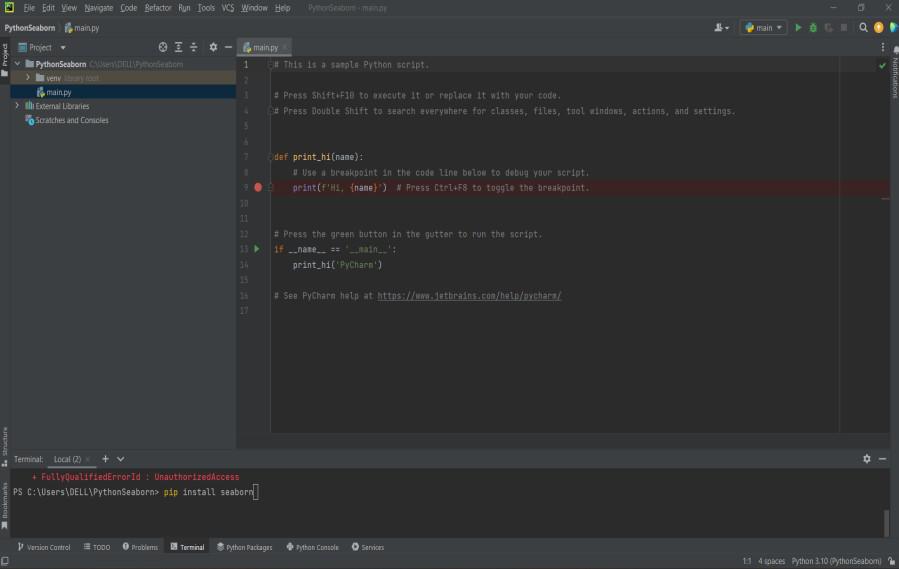This screenshot has width=899, height=569.
Task: Switch to Python Packages tab
Action: (x=243, y=547)
